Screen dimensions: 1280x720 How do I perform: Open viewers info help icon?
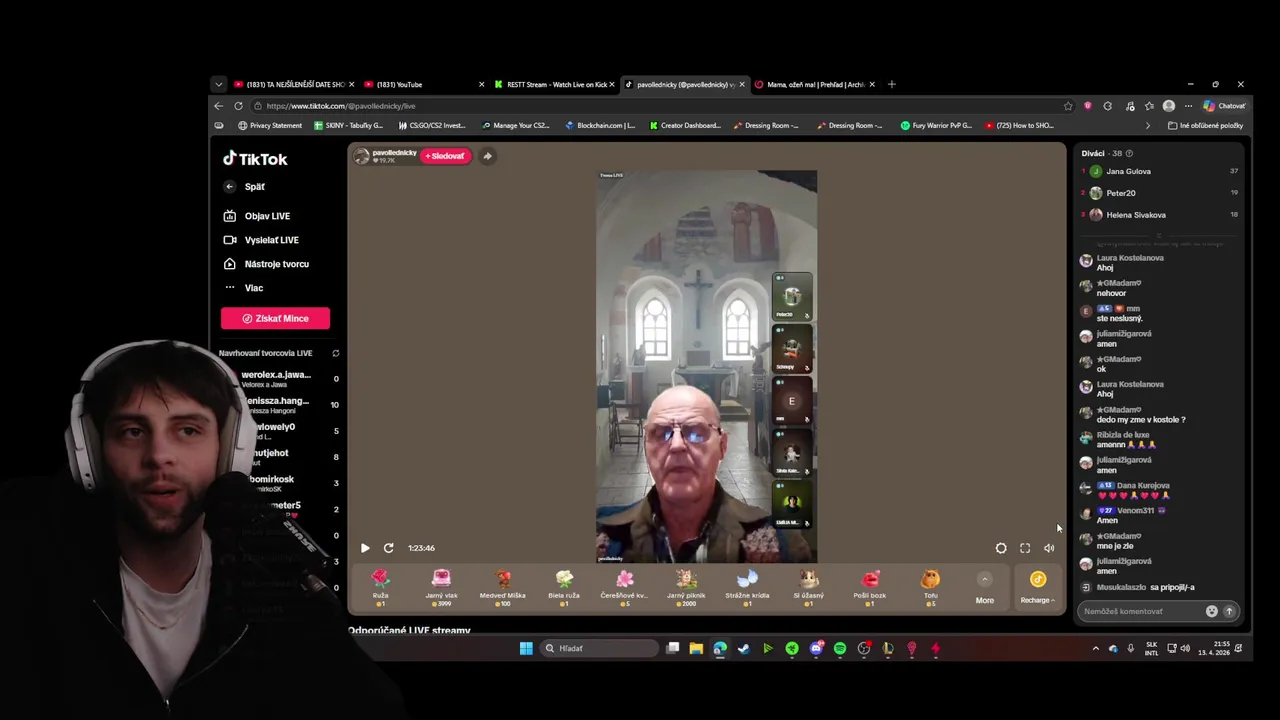point(1130,154)
